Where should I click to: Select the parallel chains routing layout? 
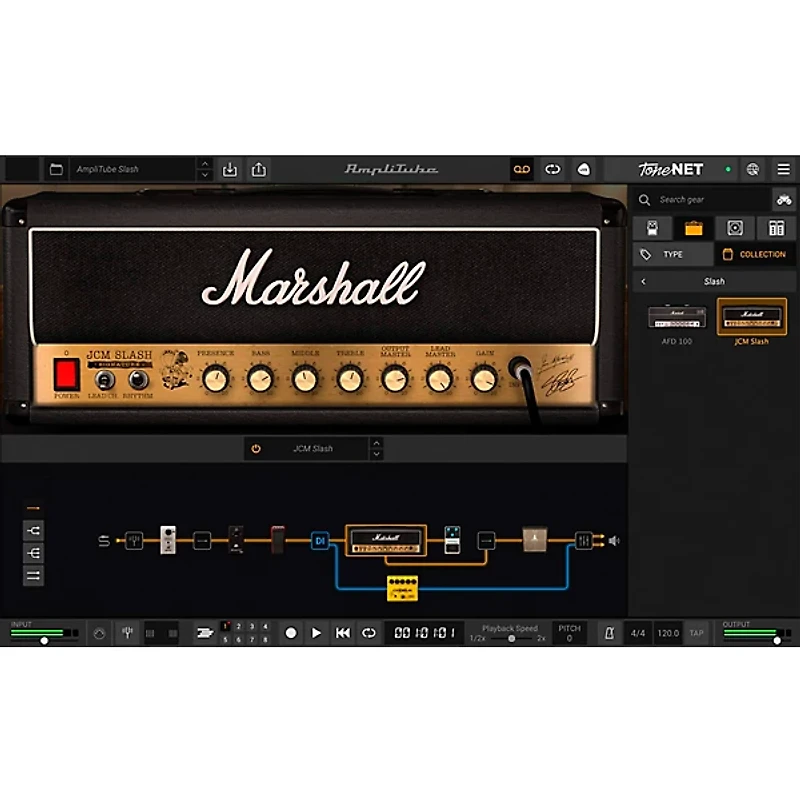[x=34, y=576]
